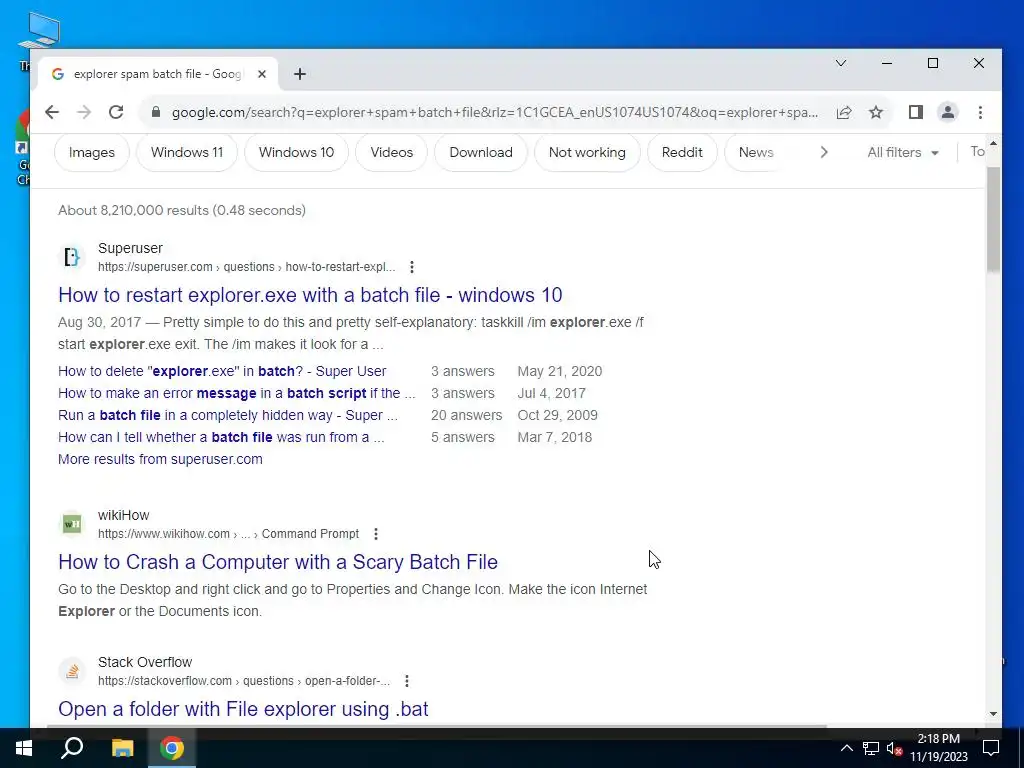The height and width of the screenshot is (768, 1024).
Task: Open File Explorer from the taskbar
Action: (x=122, y=748)
